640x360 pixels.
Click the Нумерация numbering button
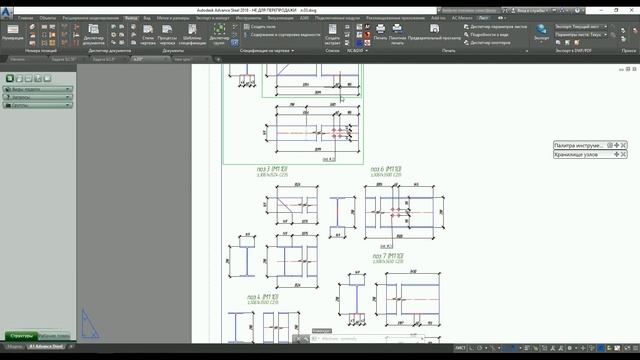13,33
